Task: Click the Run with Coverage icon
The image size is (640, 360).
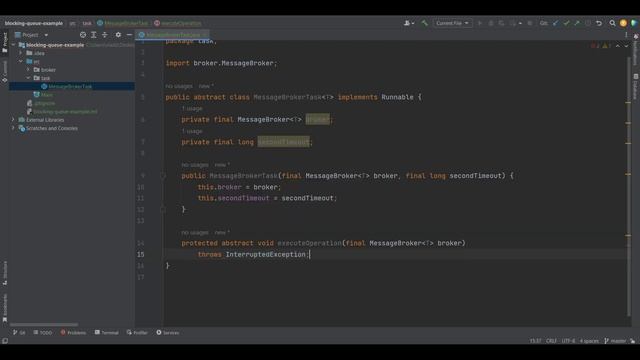Action: click(x=501, y=23)
